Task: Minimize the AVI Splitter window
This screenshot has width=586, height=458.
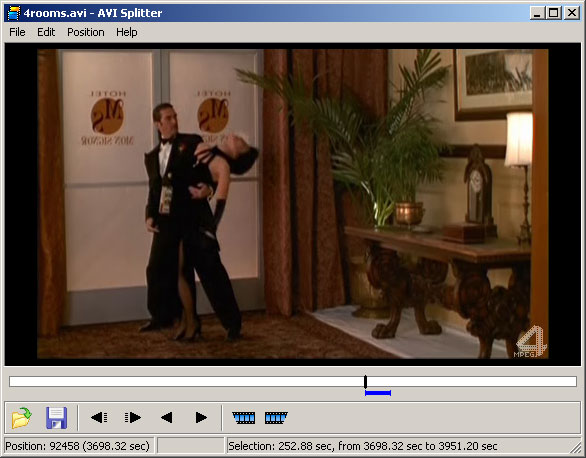Action: click(537, 13)
